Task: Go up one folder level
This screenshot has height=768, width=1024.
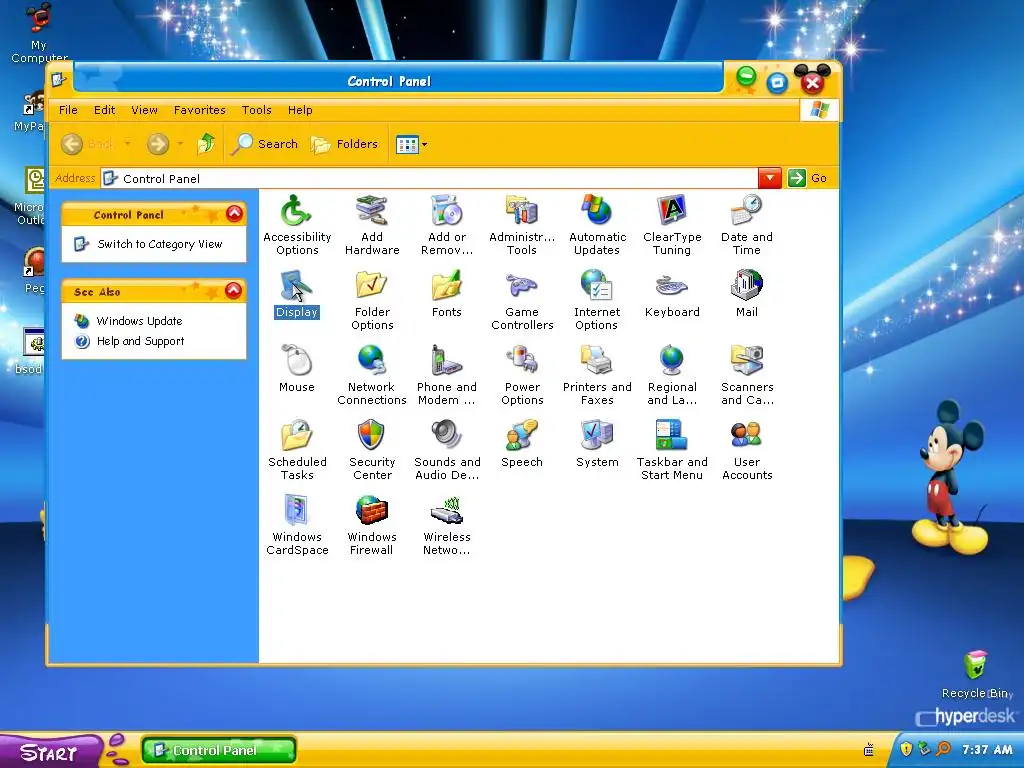Action: click(206, 144)
